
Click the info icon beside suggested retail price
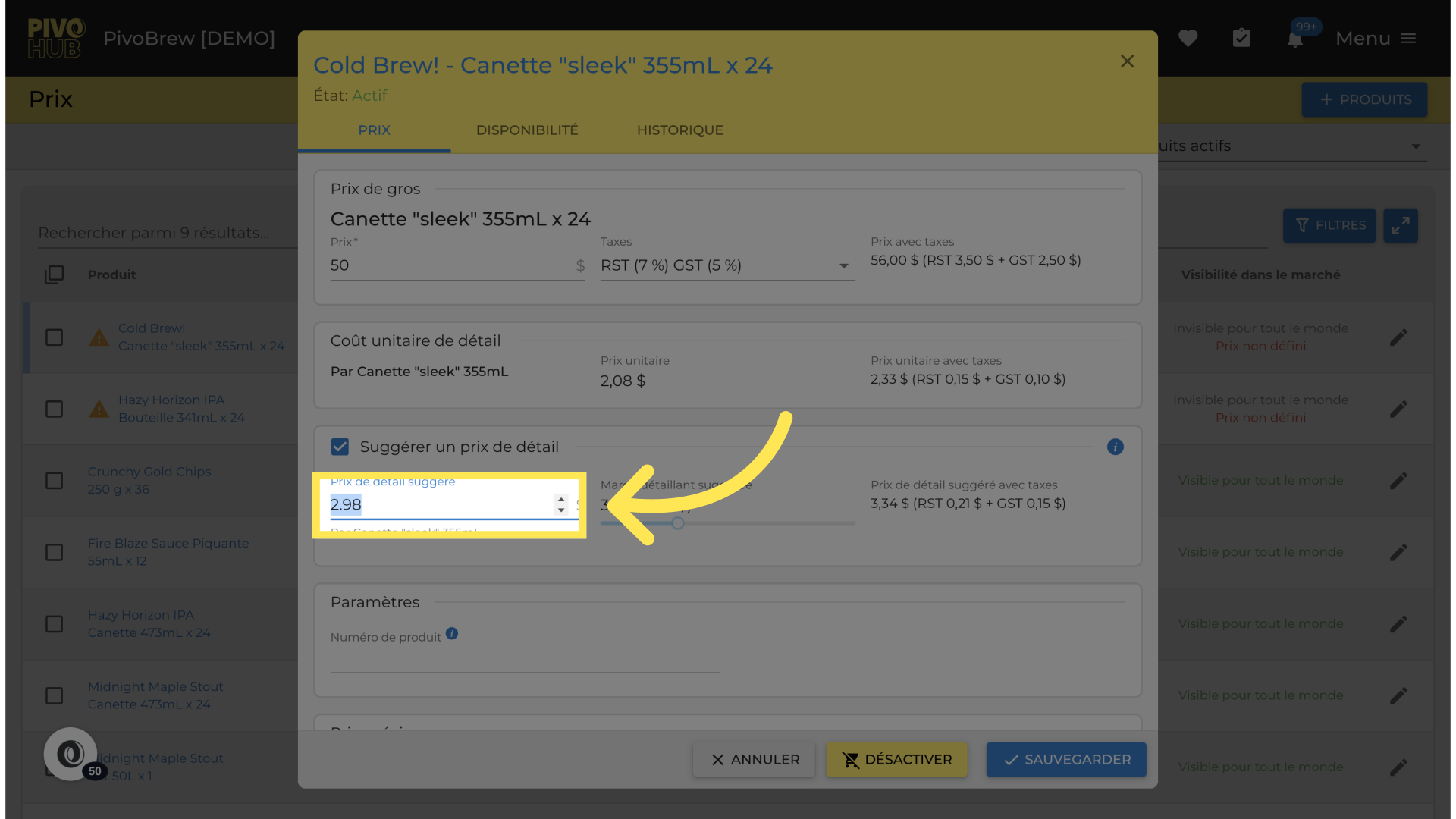1115,447
